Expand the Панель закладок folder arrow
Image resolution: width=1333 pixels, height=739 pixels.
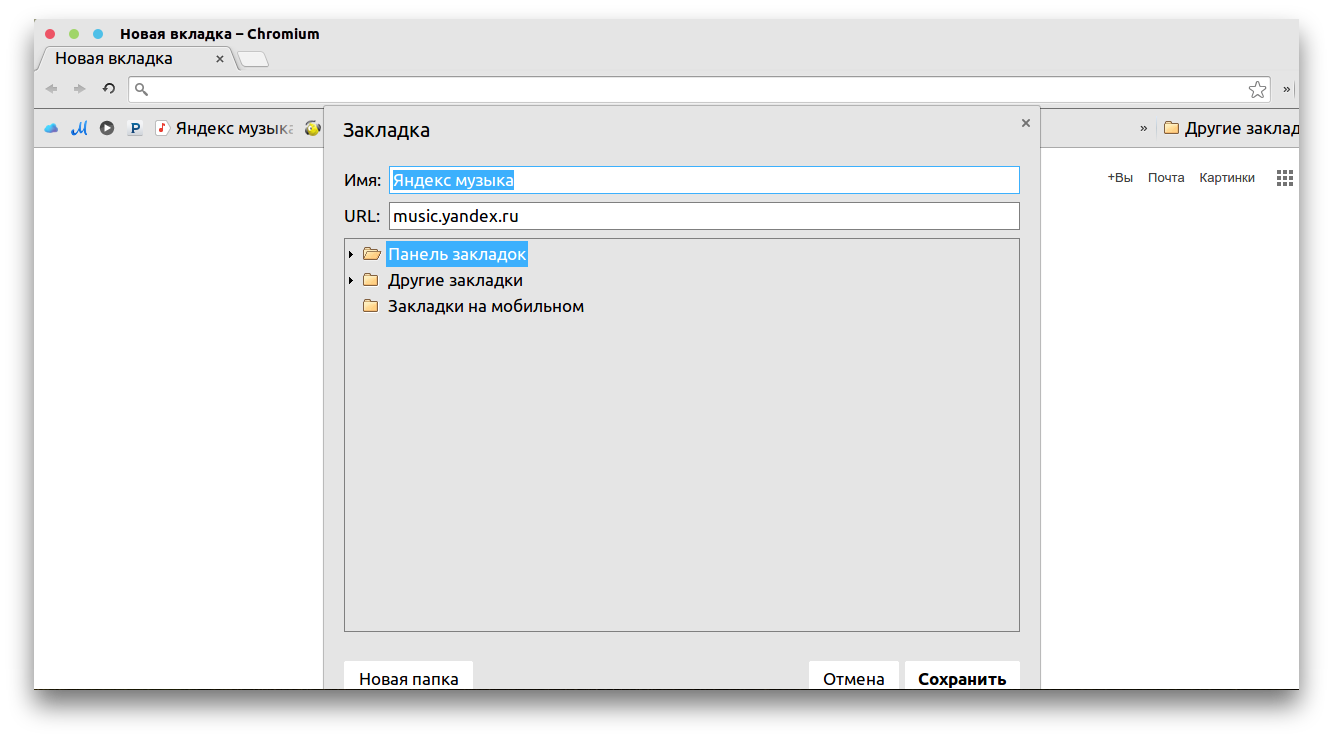click(x=351, y=255)
